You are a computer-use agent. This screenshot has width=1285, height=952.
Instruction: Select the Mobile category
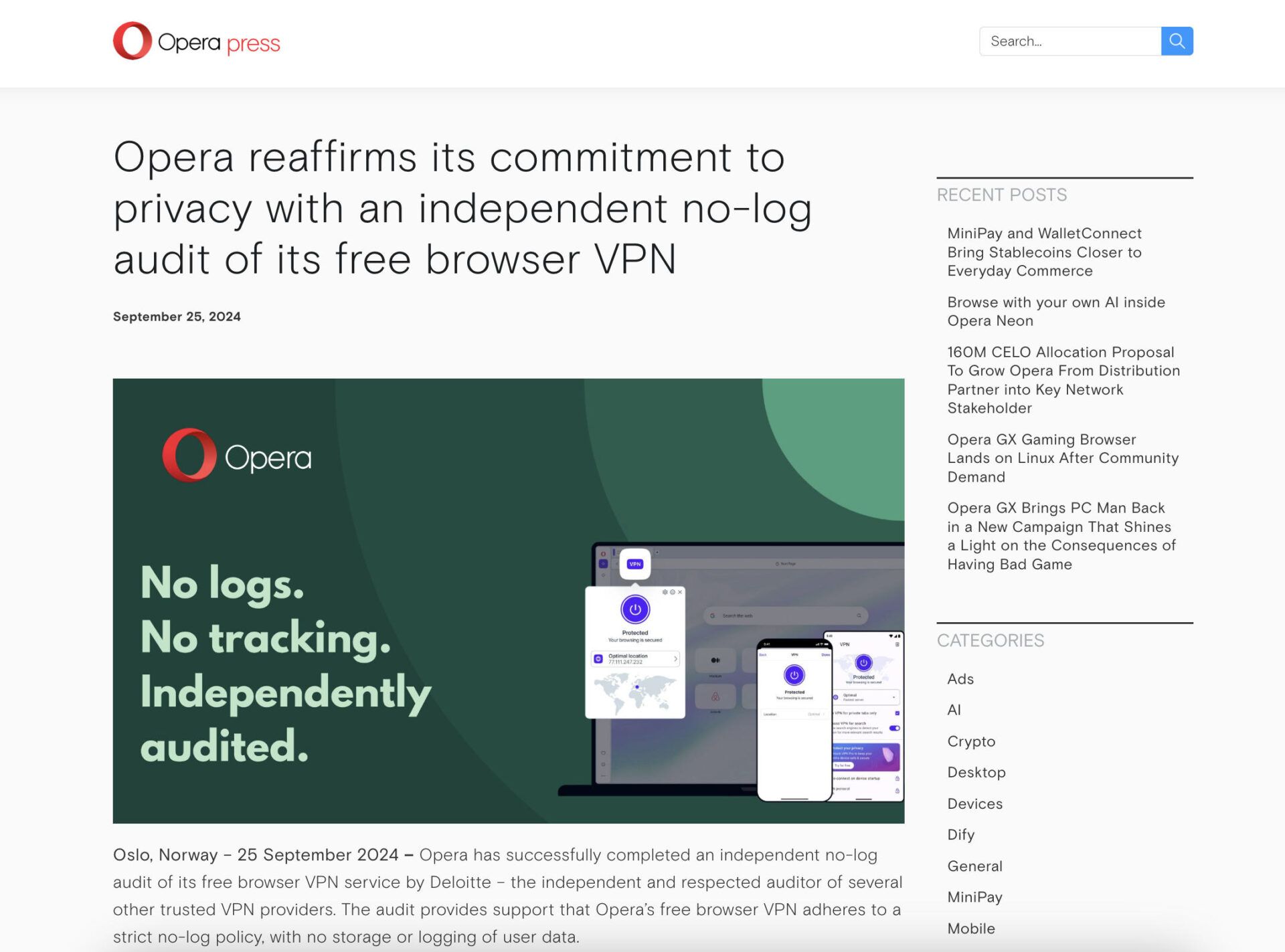click(971, 929)
